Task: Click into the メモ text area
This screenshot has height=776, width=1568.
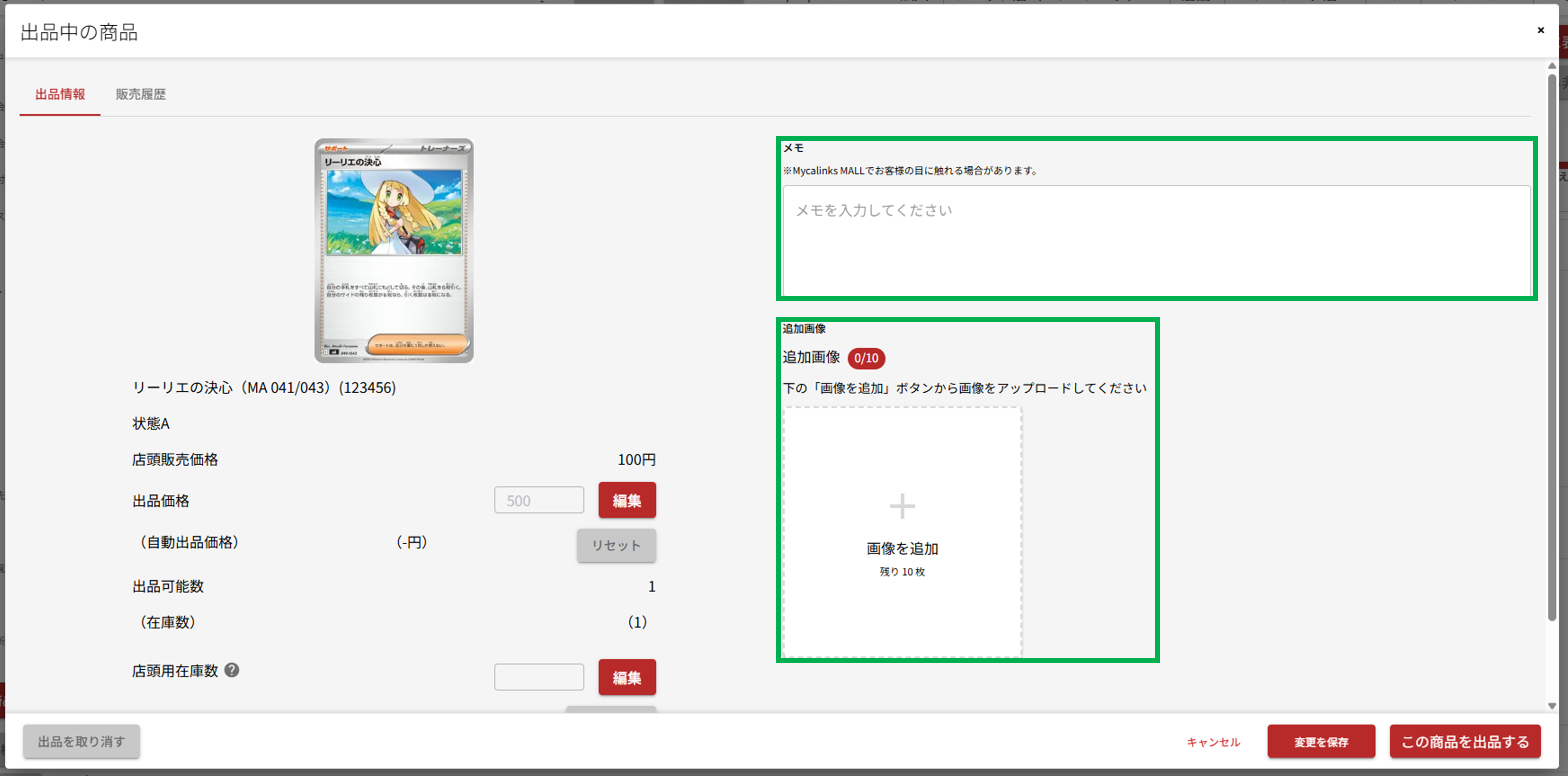Action: pyautogui.click(x=1155, y=240)
